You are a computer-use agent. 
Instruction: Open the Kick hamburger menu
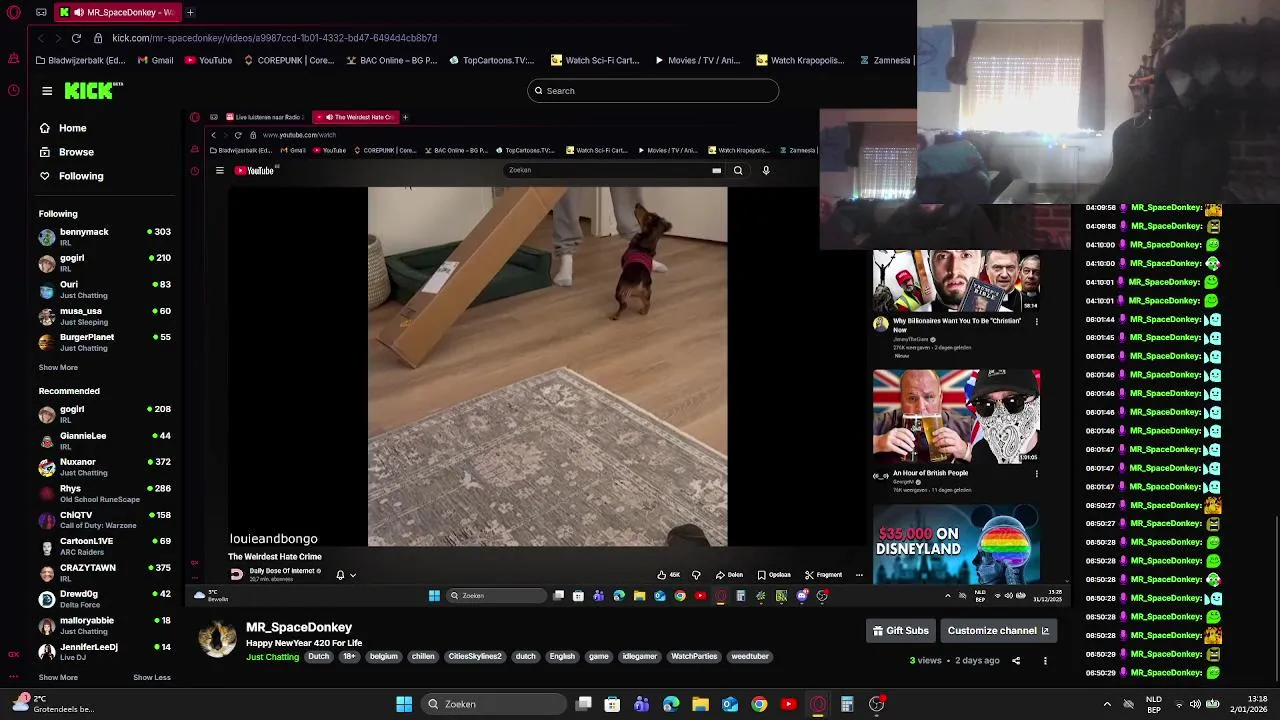(47, 91)
